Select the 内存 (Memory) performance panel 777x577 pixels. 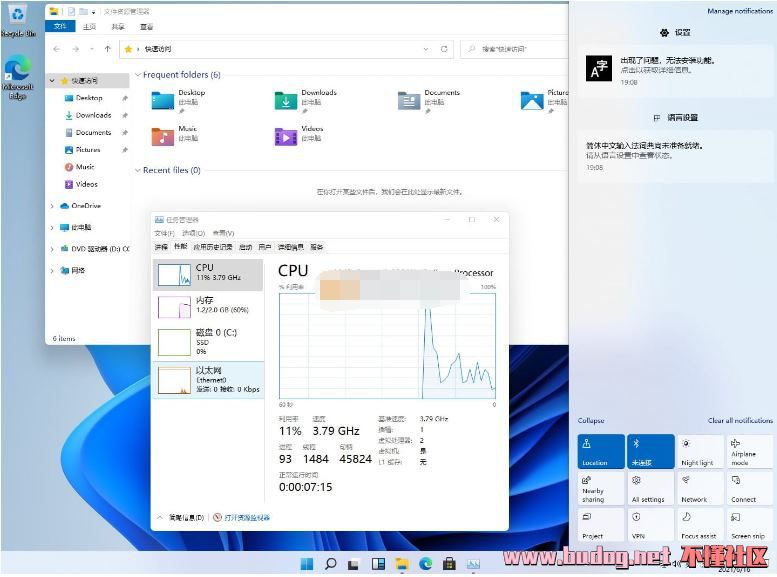(208, 305)
